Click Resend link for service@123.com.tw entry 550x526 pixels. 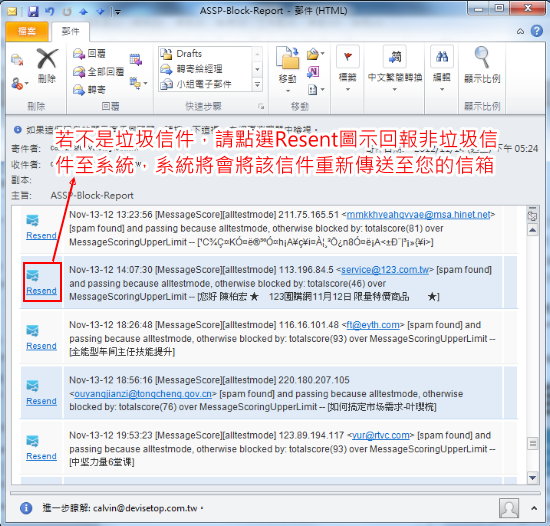pyautogui.click(x=41, y=291)
